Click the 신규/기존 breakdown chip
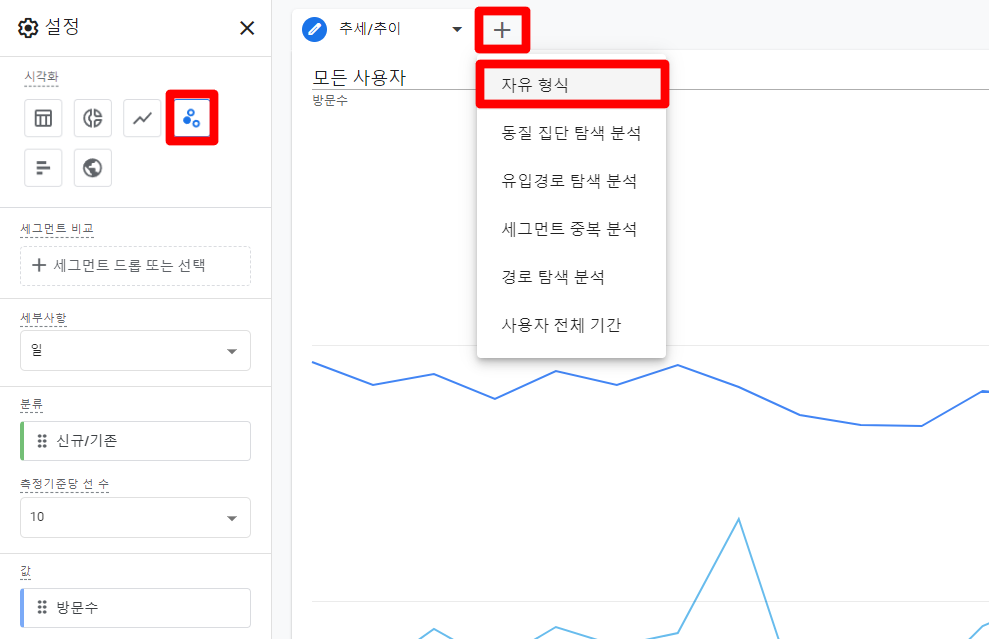The height and width of the screenshot is (639, 989). coord(135,441)
